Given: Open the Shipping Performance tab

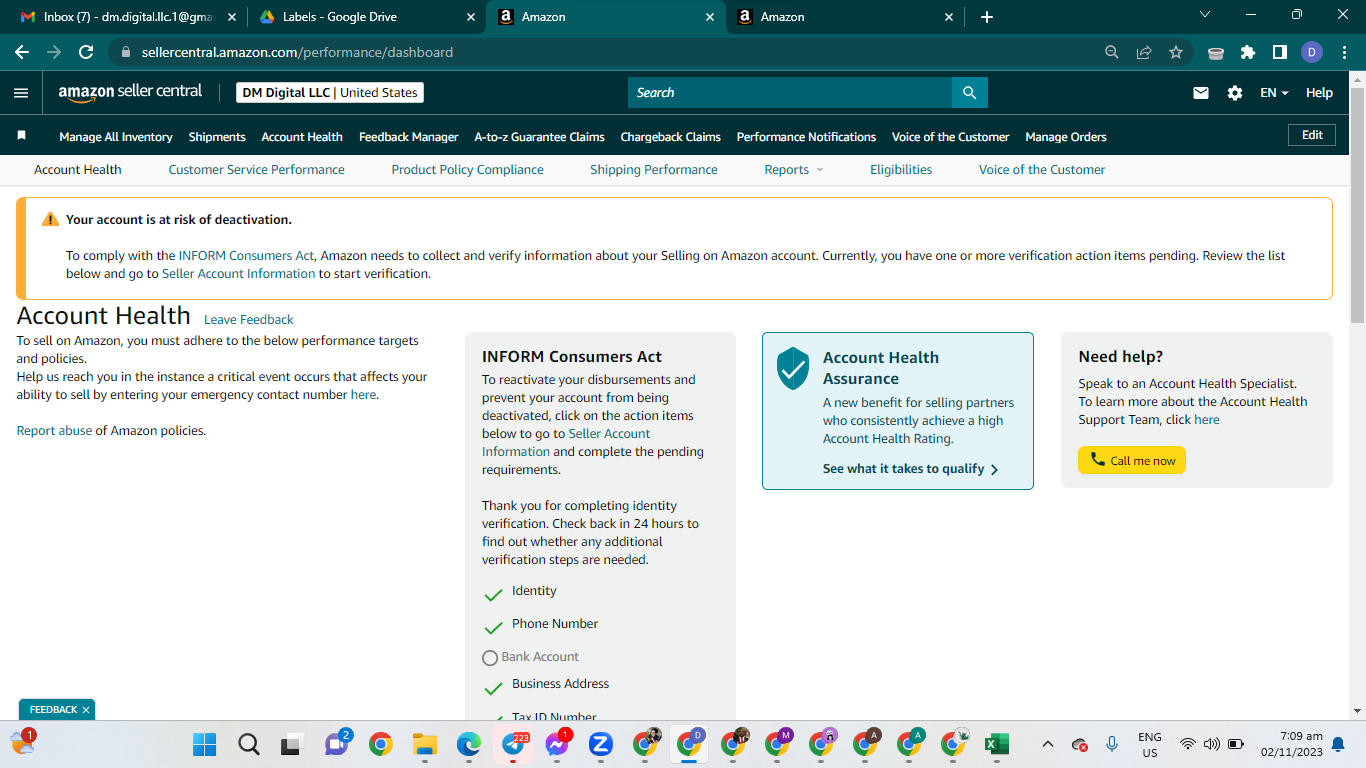Looking at the screenshot, I should pos(654,170).
